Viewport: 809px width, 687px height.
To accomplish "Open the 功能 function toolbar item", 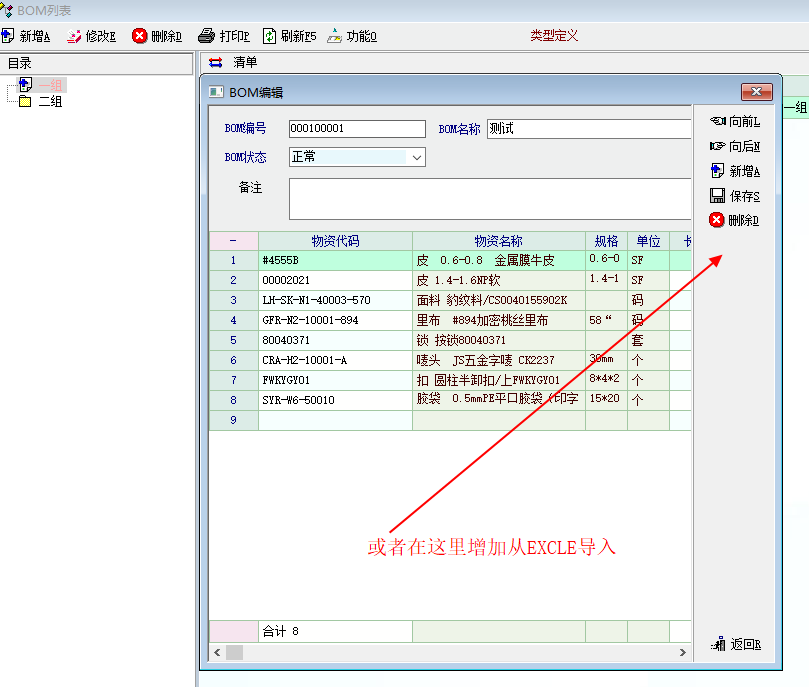I will click(335, 36).
